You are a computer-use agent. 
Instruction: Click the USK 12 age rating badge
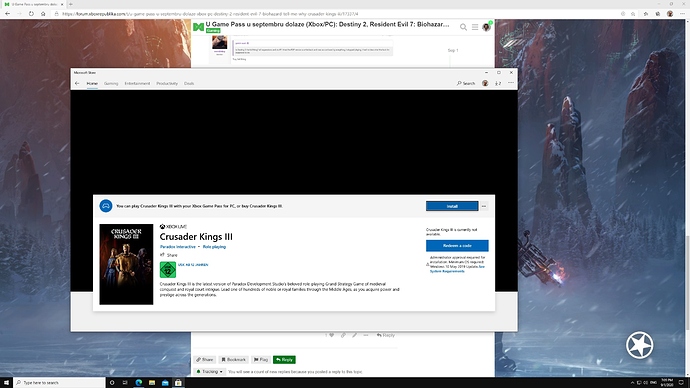click(x=168, y=270)
